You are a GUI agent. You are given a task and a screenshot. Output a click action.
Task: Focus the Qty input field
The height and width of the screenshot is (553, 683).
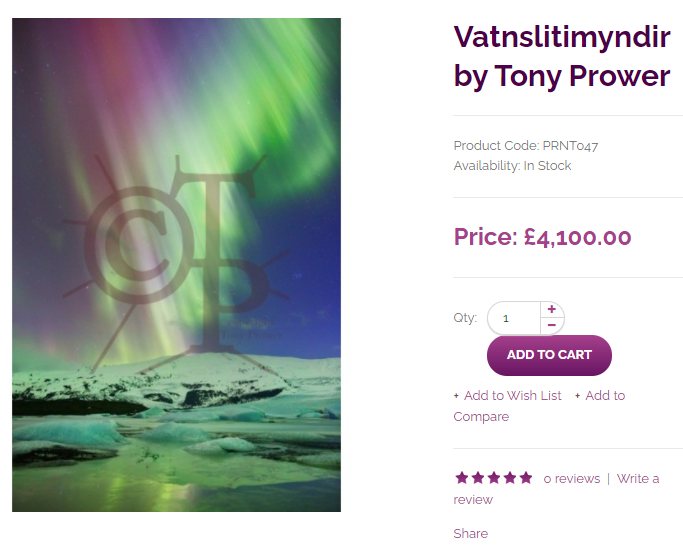tap(514, 318)
